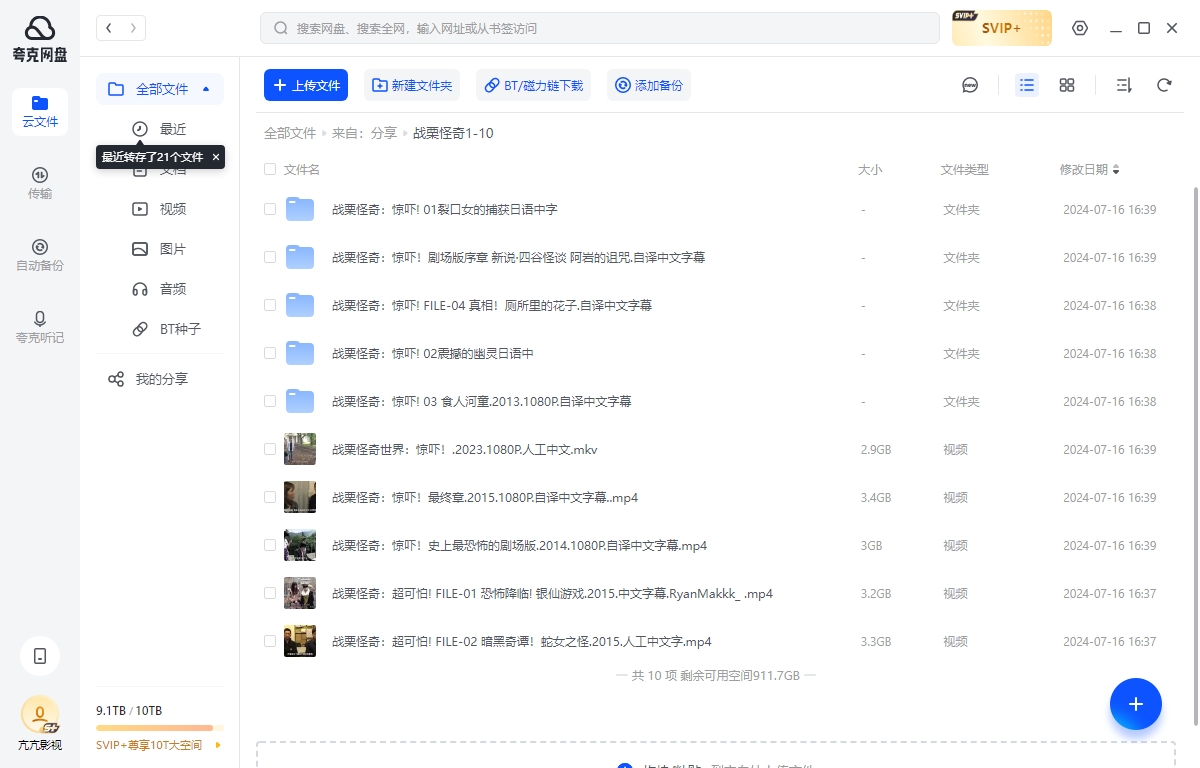Click the 上传文件 upload button
Image resolution: width=1200 pixels, height=768 pixels.
pyautogui.click(x=306, y=86)
